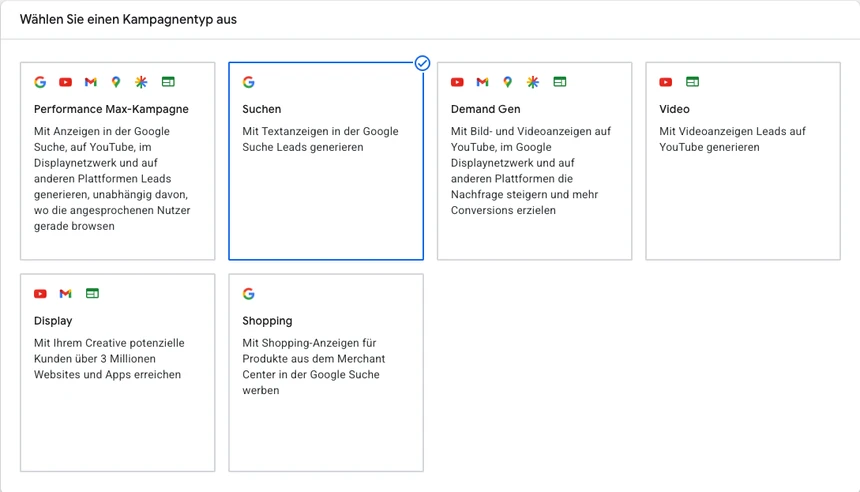Image resolution: width=860 pixels, height=492 pixels.
Task: Click Display network icon in Video card
Action: coord(693,82)
